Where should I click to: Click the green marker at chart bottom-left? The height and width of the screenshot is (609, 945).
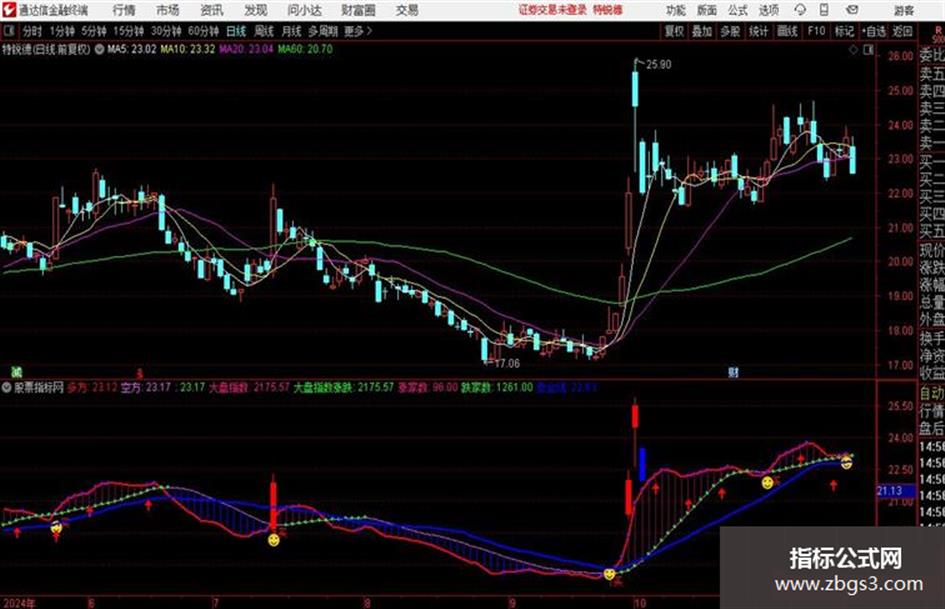click(17, 372)
